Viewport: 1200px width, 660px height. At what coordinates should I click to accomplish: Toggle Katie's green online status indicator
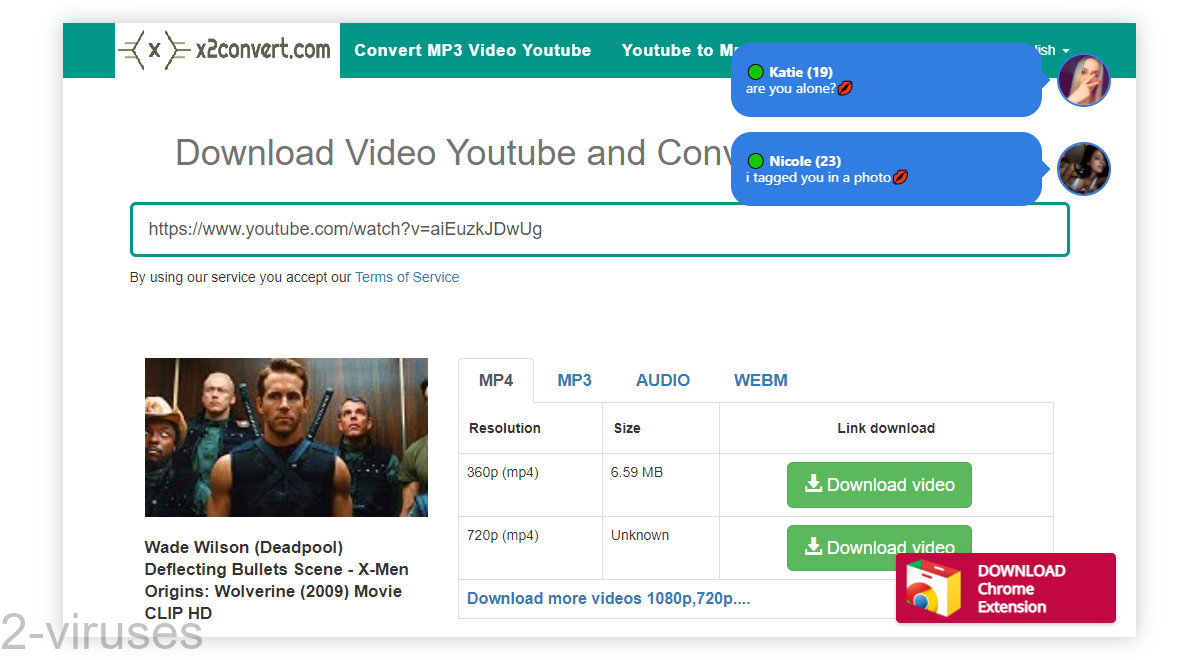pos(754,71)
